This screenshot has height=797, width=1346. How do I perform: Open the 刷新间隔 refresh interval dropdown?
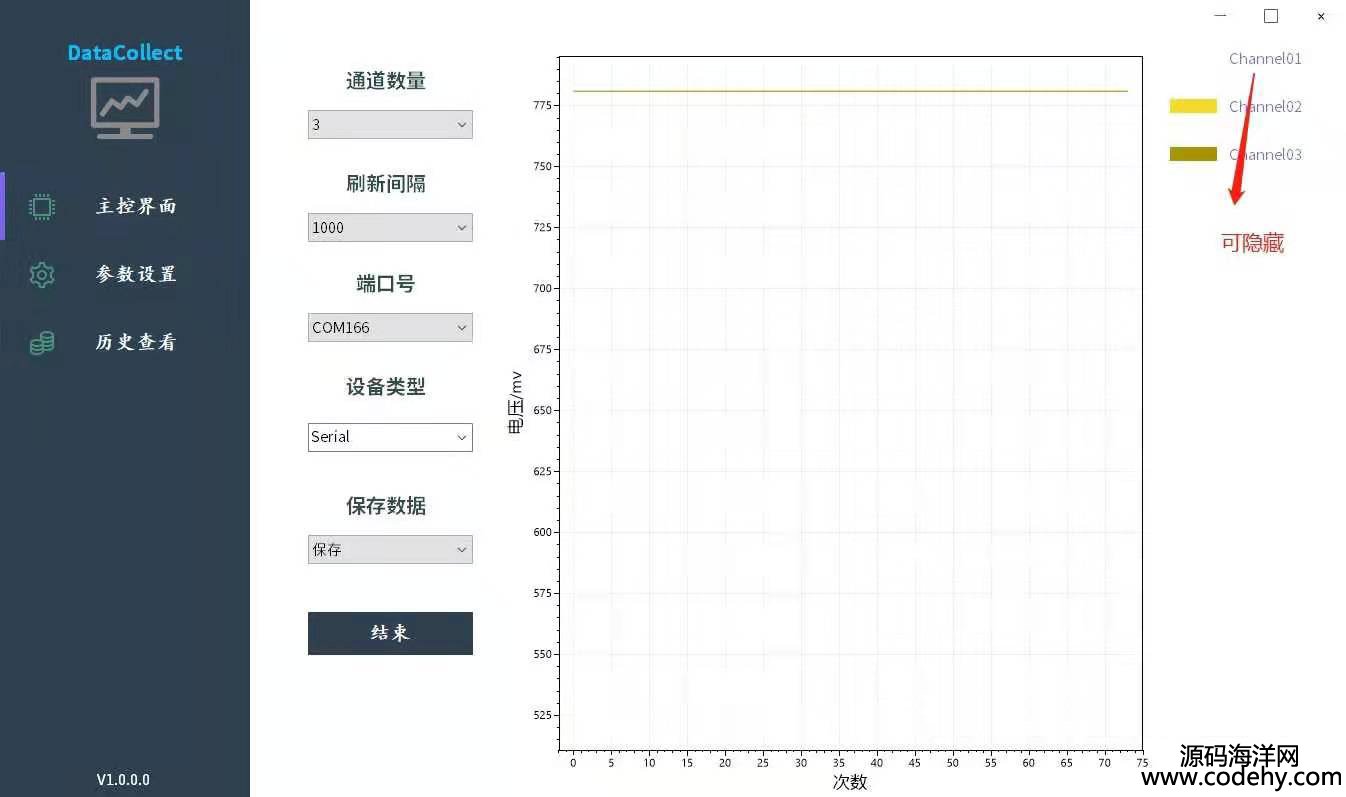[390, 228]
